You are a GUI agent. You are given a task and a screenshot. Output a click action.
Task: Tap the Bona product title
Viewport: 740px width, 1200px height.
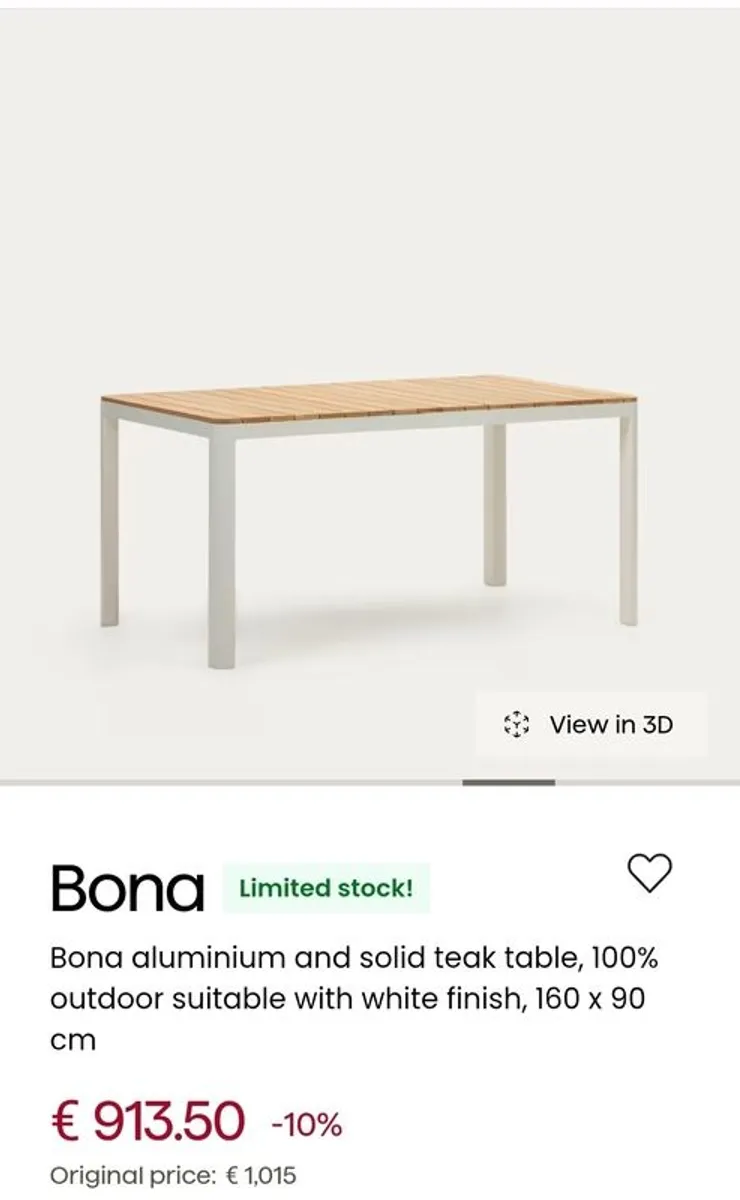pyautogui.click(x=127, y=888)
